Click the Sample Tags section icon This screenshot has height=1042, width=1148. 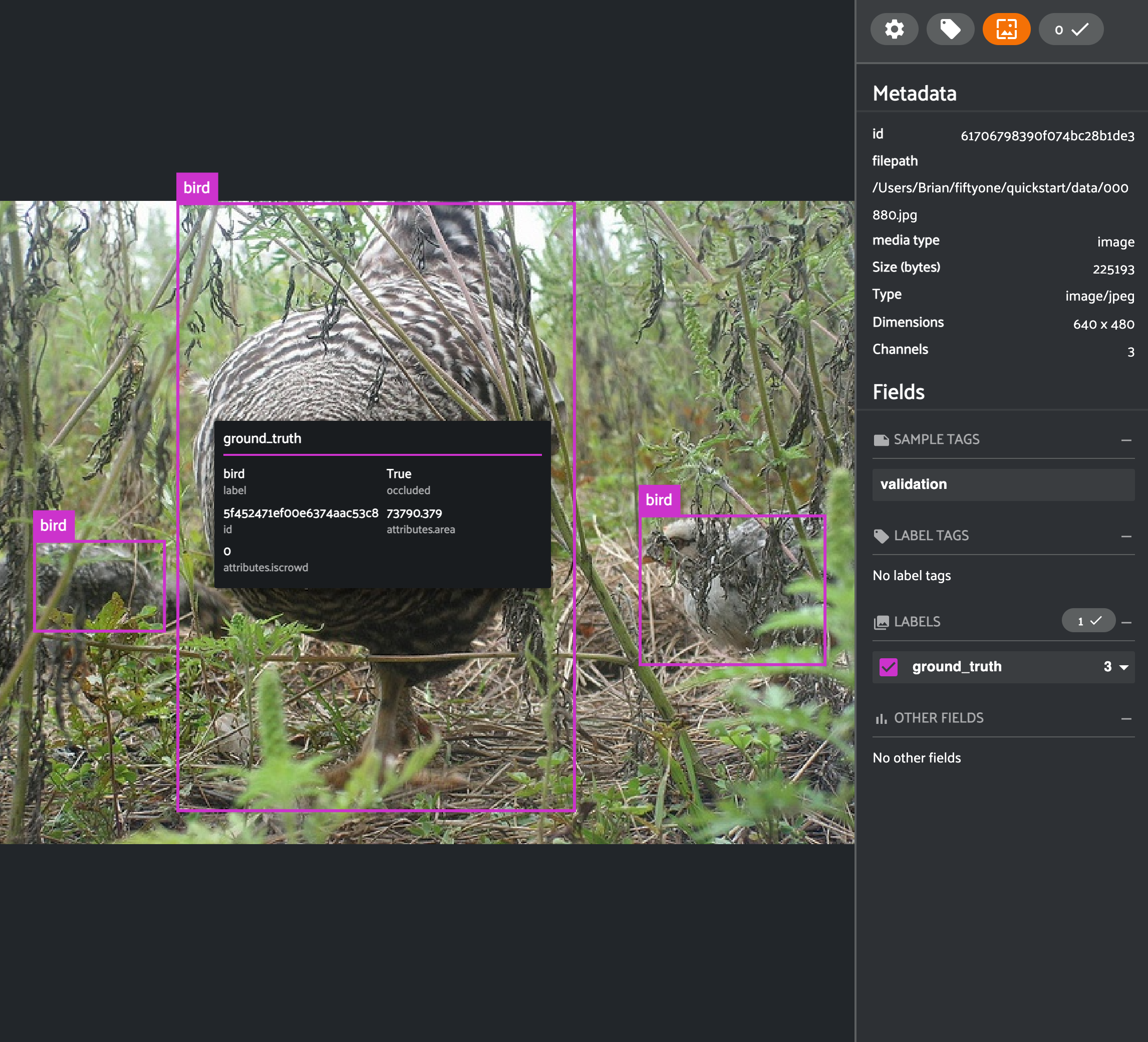click(x=881, y=439)
